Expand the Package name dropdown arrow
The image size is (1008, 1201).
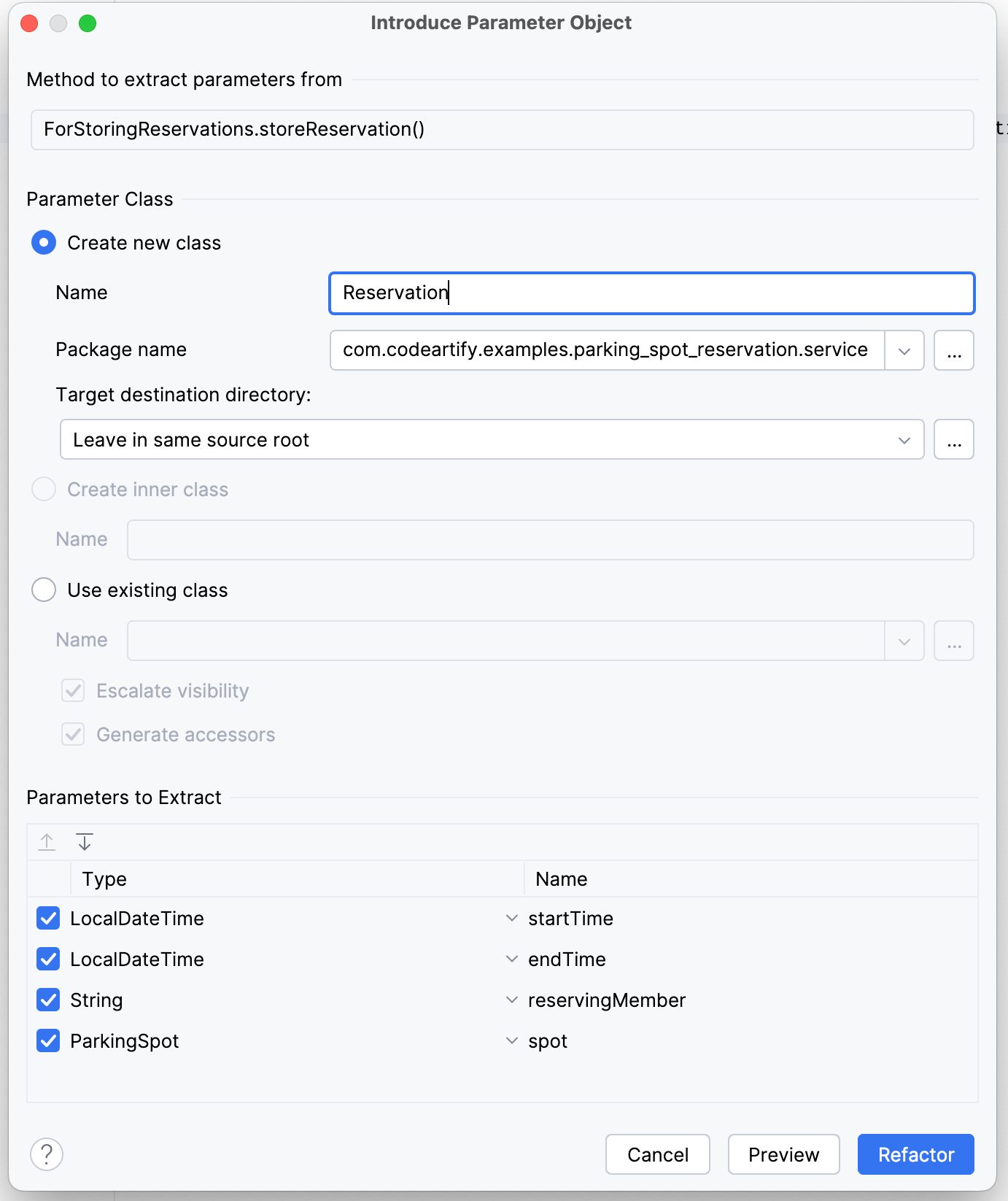click(x=904, y=350)
